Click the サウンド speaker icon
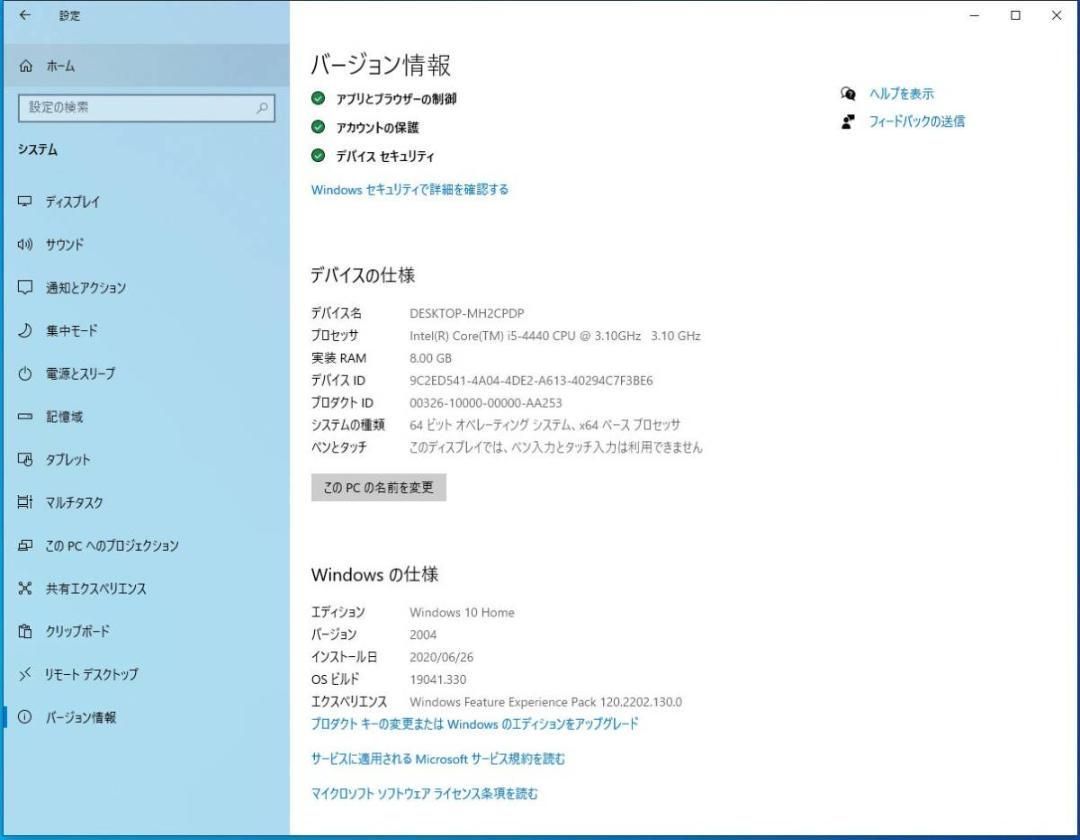 coord(25,244)
